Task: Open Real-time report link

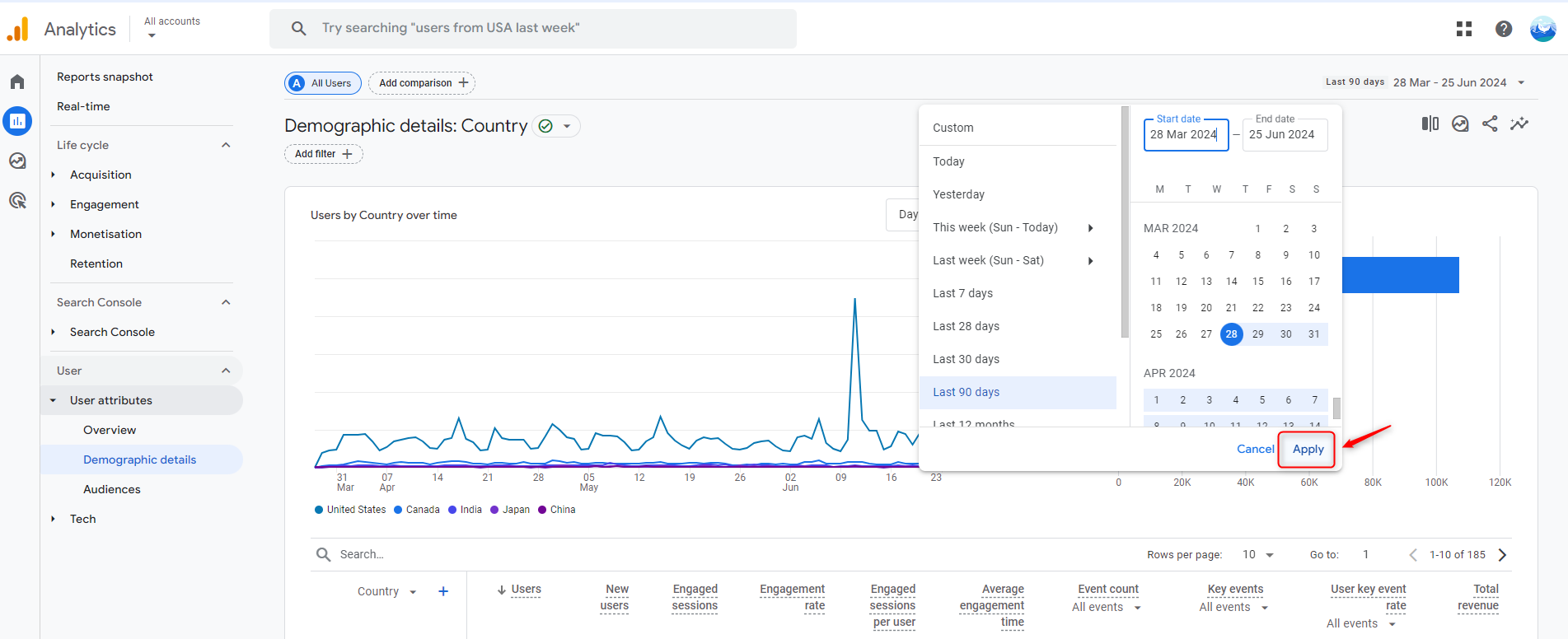Action: [83, 106]
